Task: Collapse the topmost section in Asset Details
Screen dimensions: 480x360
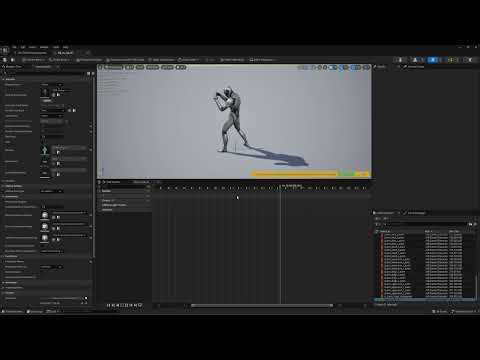Action: [4, 79]
